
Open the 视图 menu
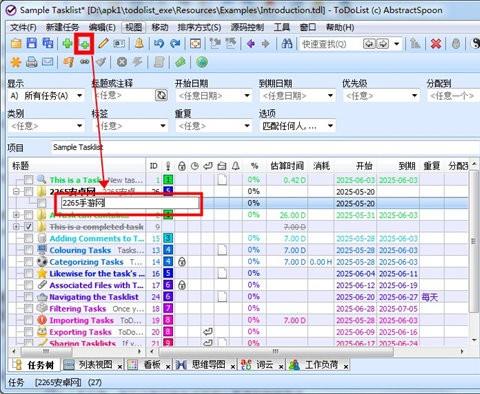tap(133, 27)
